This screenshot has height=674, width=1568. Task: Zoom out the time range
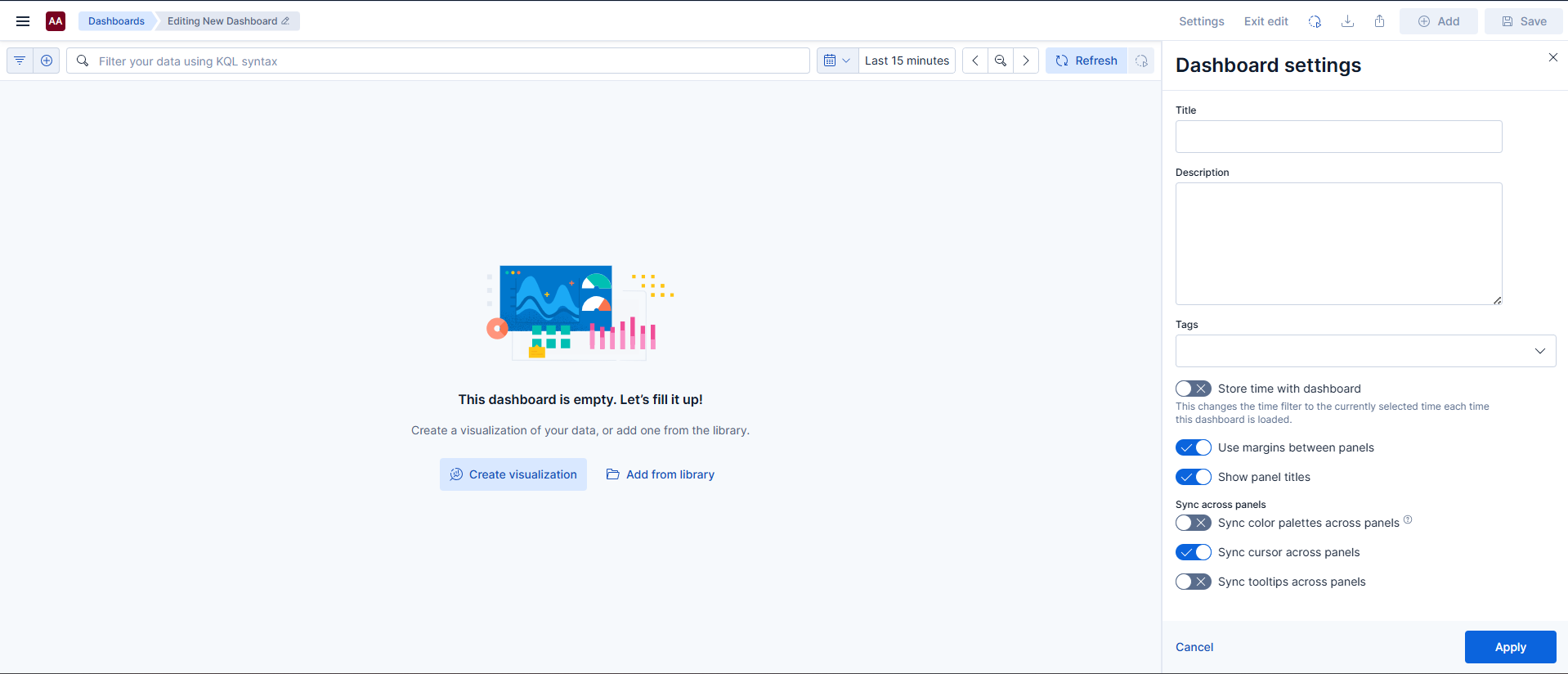1001,61
